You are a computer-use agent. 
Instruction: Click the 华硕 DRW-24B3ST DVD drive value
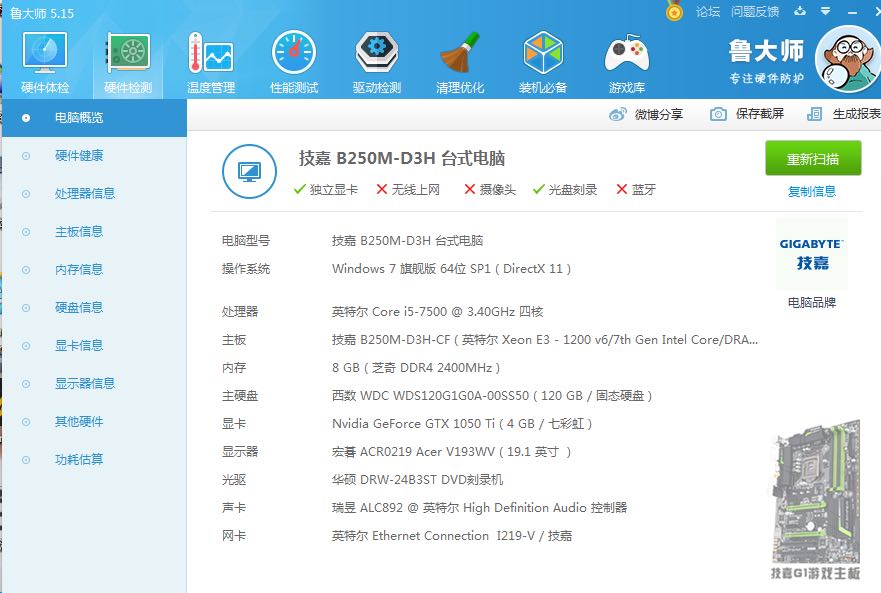417,480
